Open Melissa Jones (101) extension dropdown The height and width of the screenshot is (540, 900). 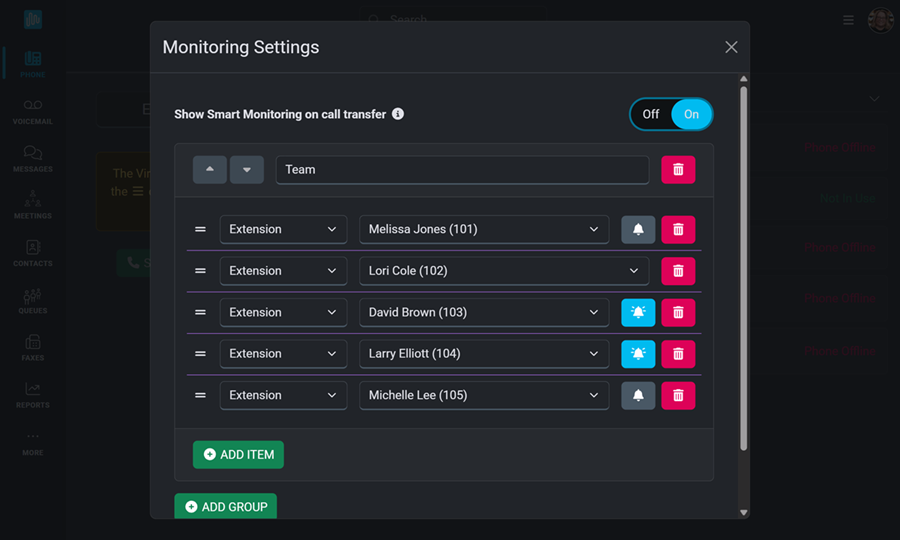(484, 230)
